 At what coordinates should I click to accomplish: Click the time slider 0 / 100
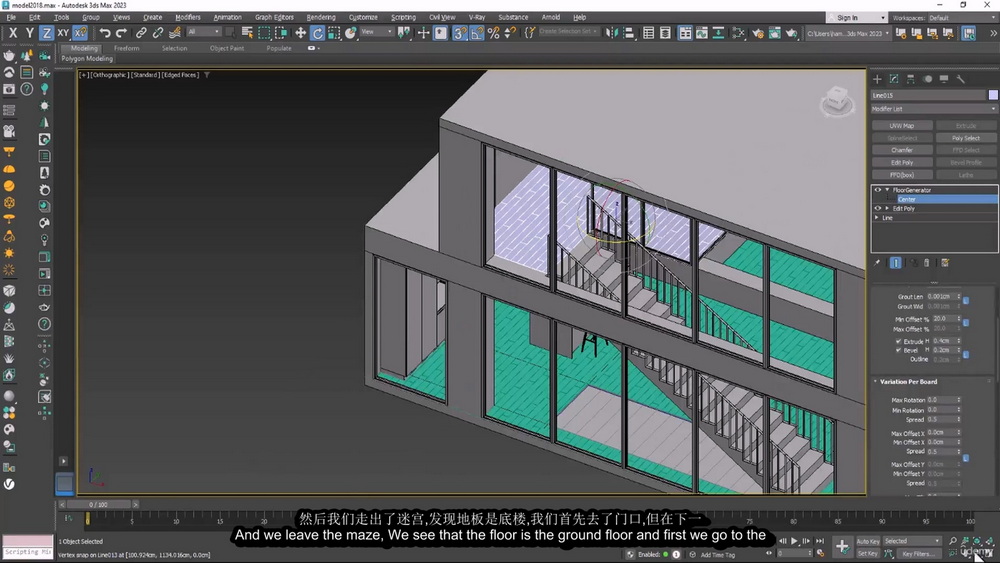pyautogui.click(x=98, y=504)
